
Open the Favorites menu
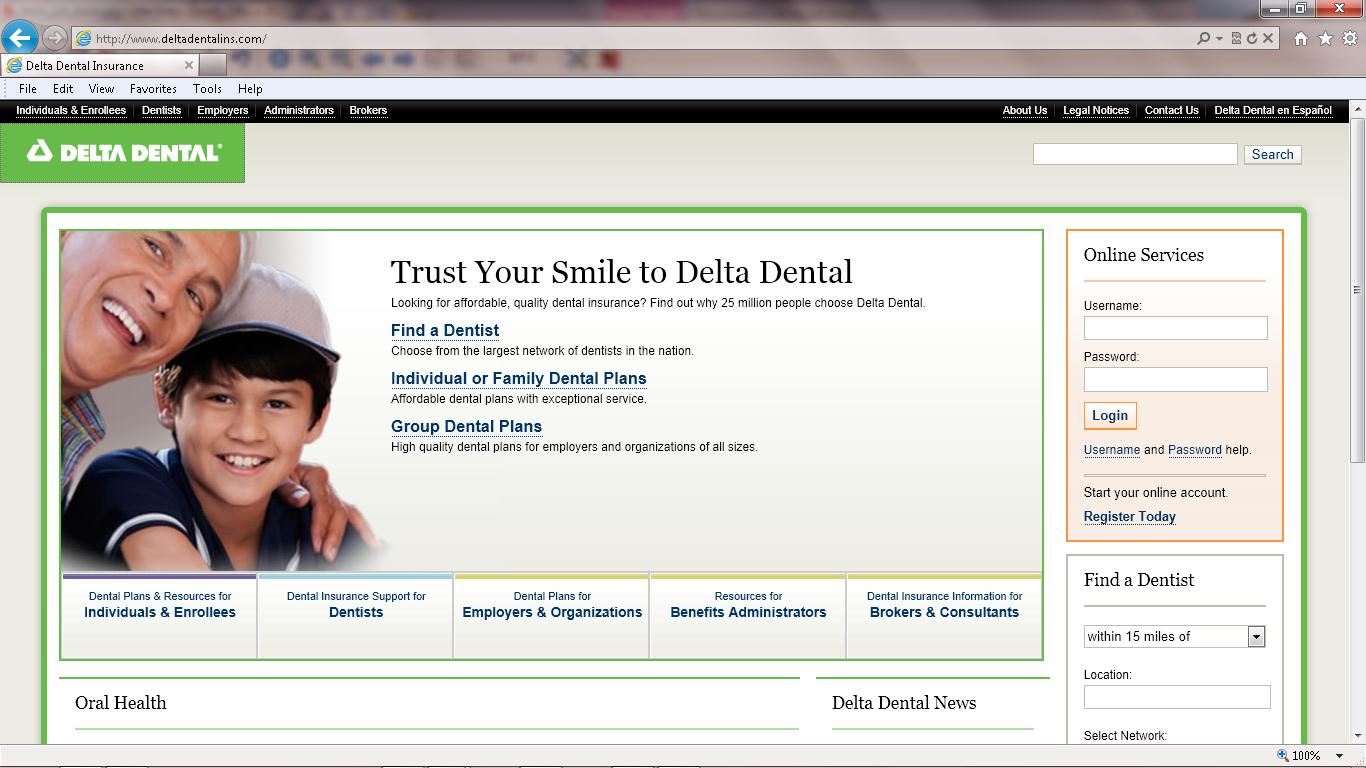point(153,88)
